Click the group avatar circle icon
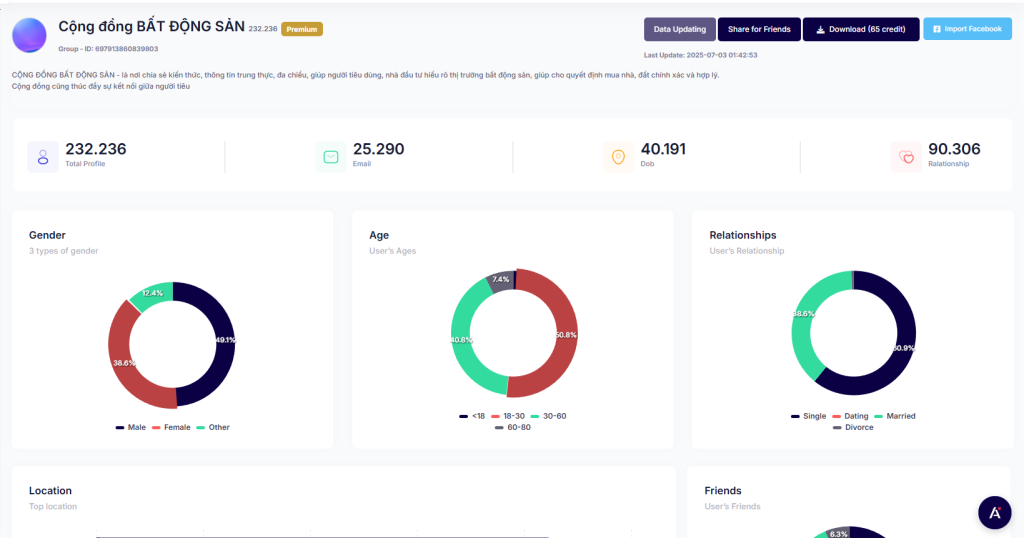 (29, 35)
